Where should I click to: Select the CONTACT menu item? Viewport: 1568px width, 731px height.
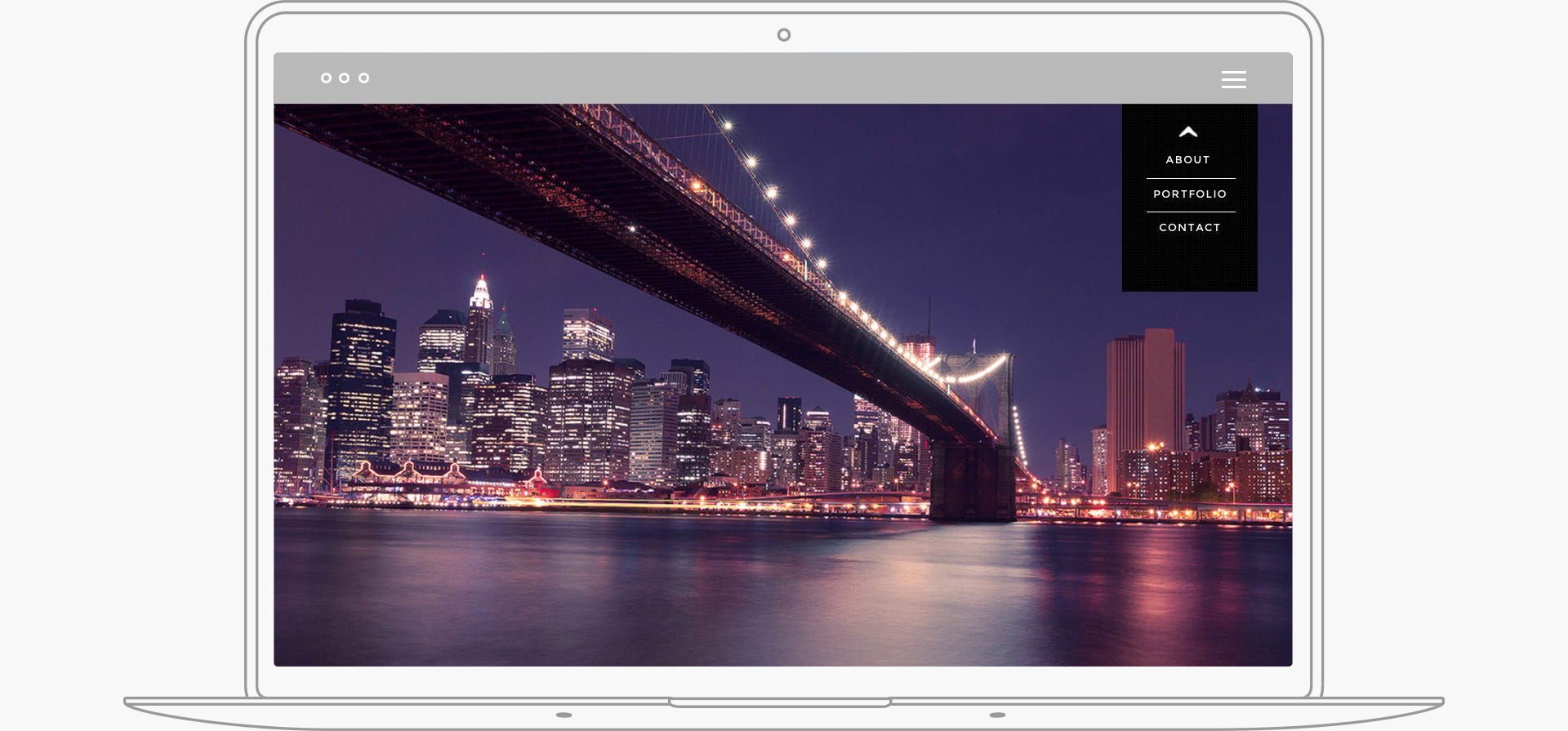[x=1190, y=228]
